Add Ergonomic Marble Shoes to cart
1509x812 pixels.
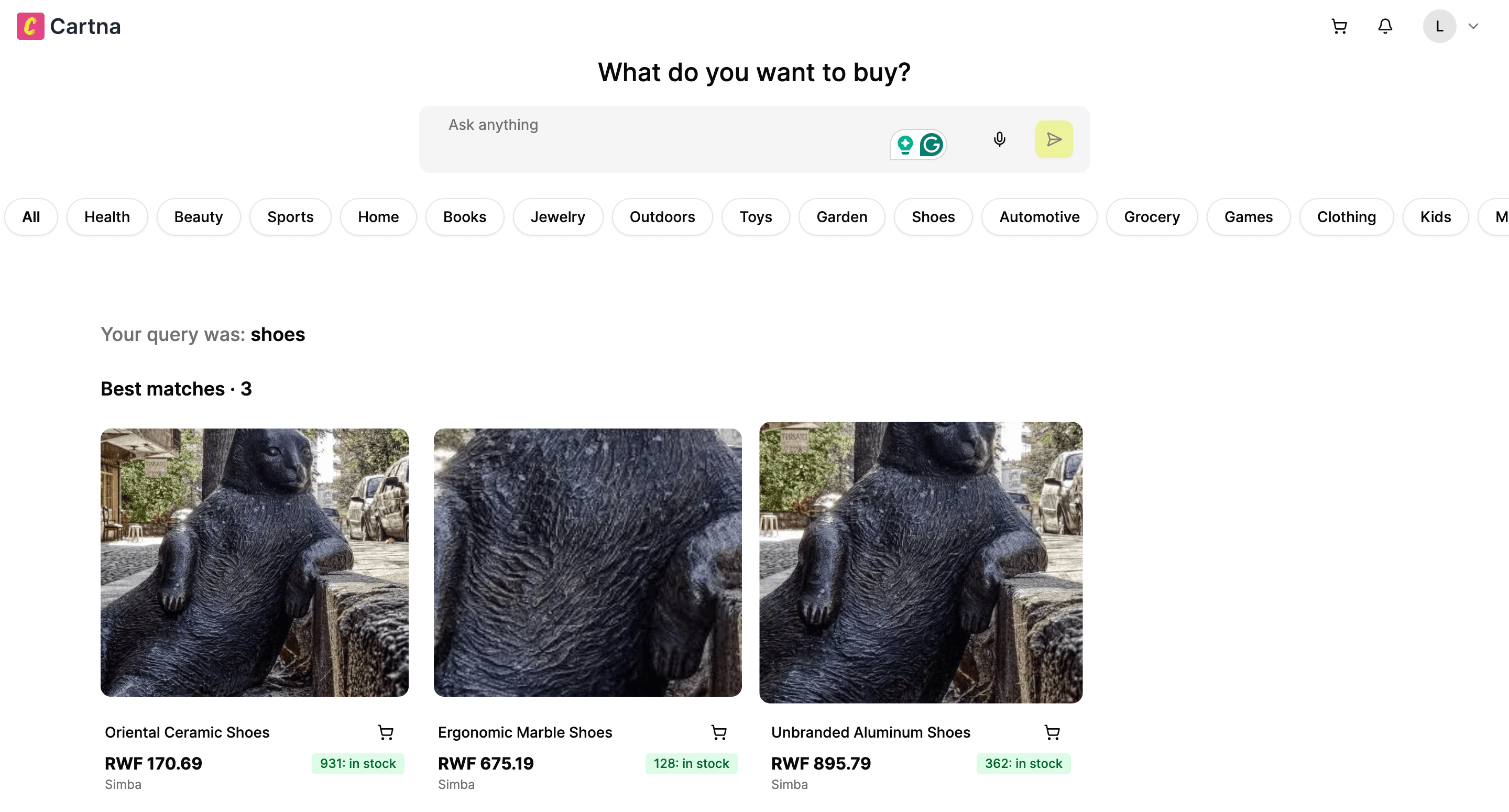(x=719, y=732)
